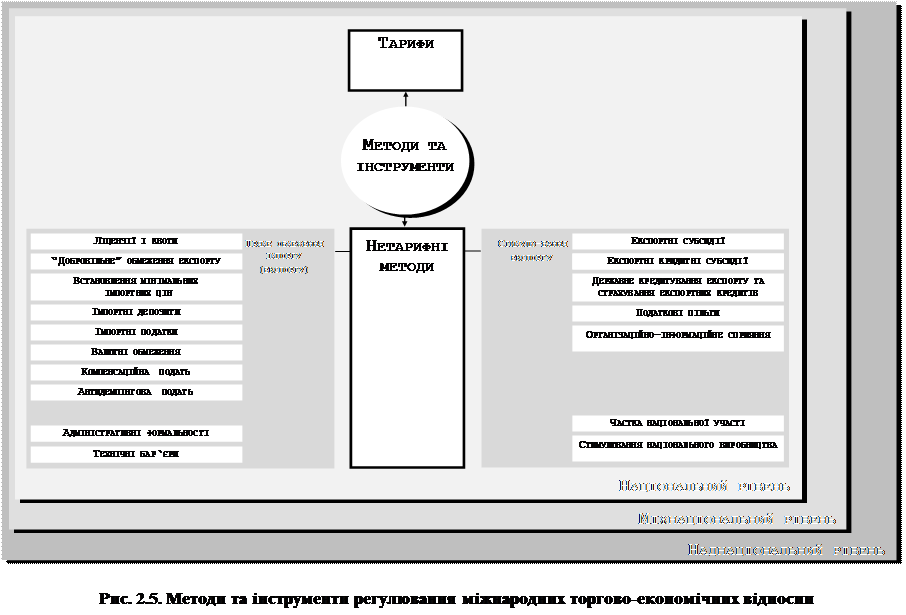The image size is (906, 615).
Task: Click the 'Нетарифні методи' box
Action: 407,348
